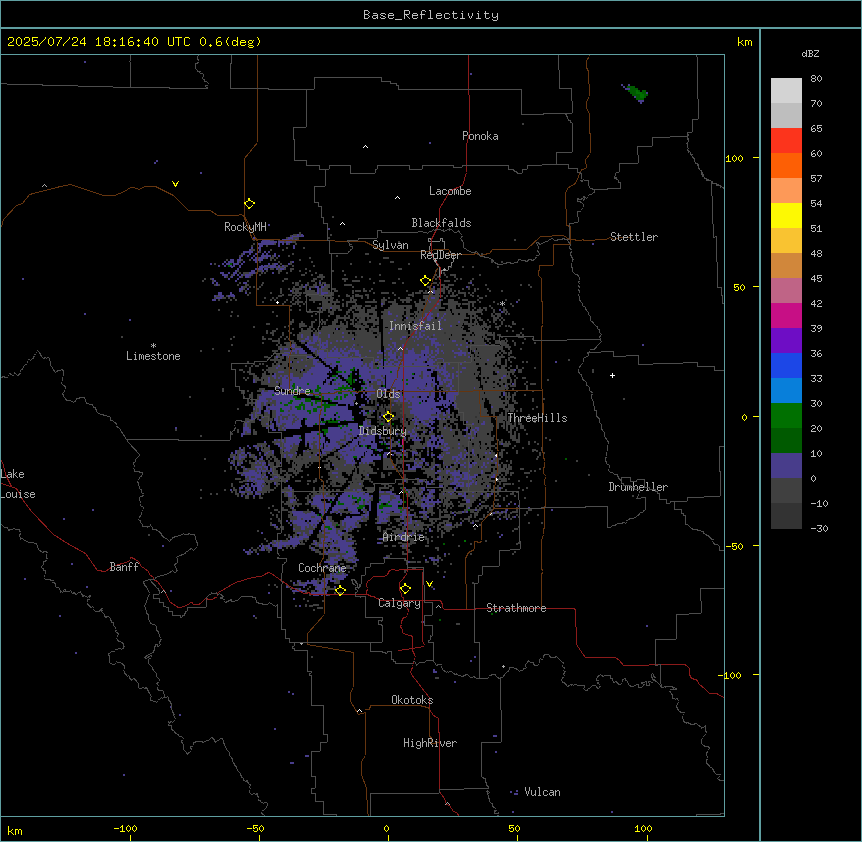This screenshot has width=862, height=842.
Task: Click the Banff label
Action: [124, 567]
